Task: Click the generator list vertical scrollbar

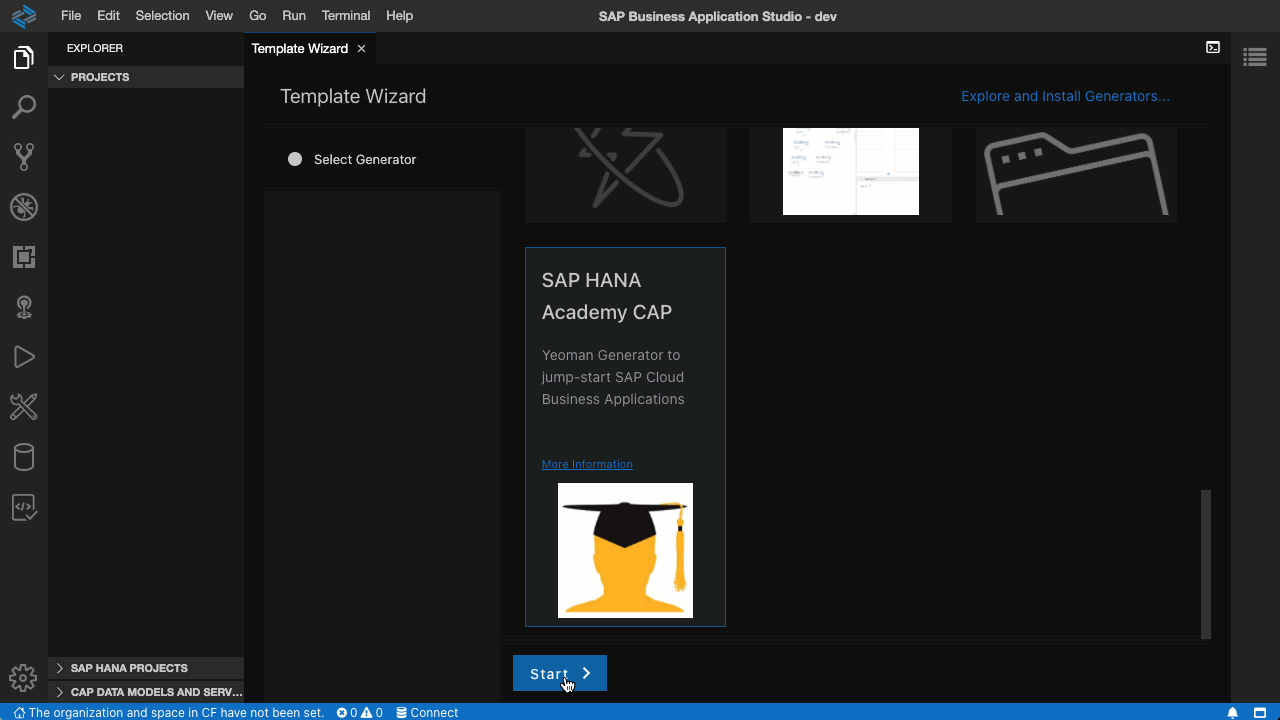Action: (x=1206, y=564)
